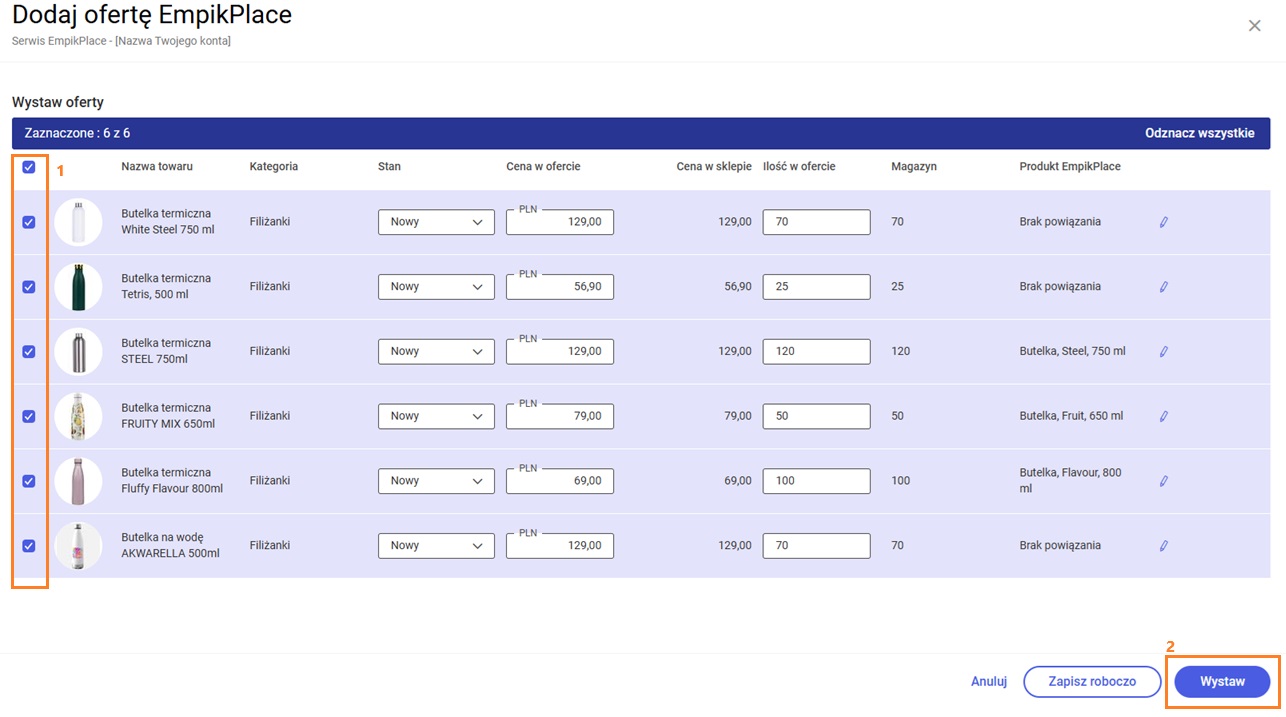Image resolution: width=1286 pixels, height=717 pixels.
Task: Click 'Butelka, Flavour, 800 ml' linked product text
Action: [x=1070, y=481]
